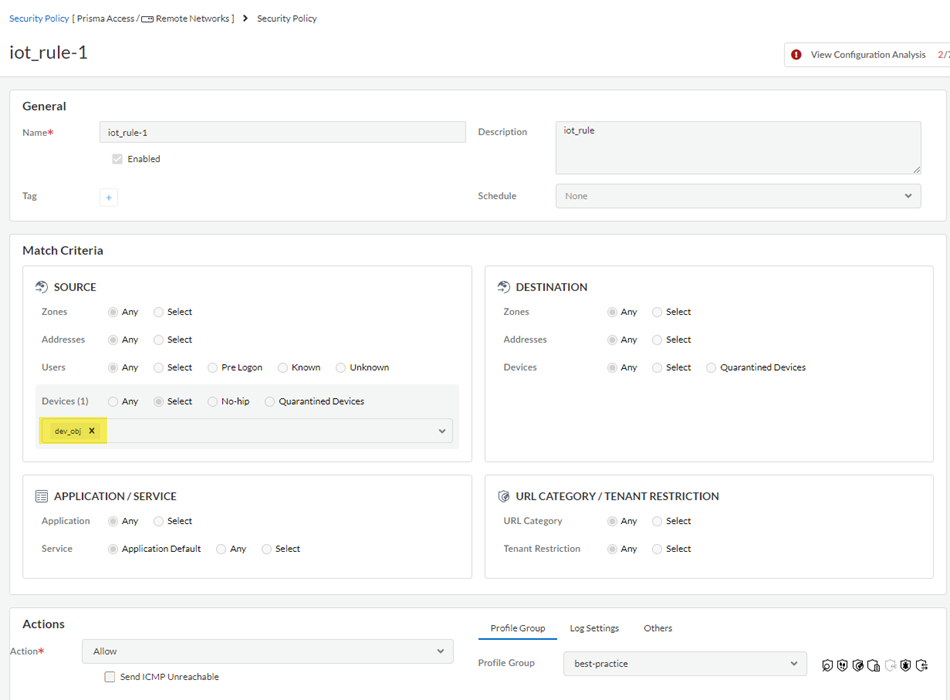Click inside the Description text box
This screenshot has width=950, height=700.
[x=737, y=148]
